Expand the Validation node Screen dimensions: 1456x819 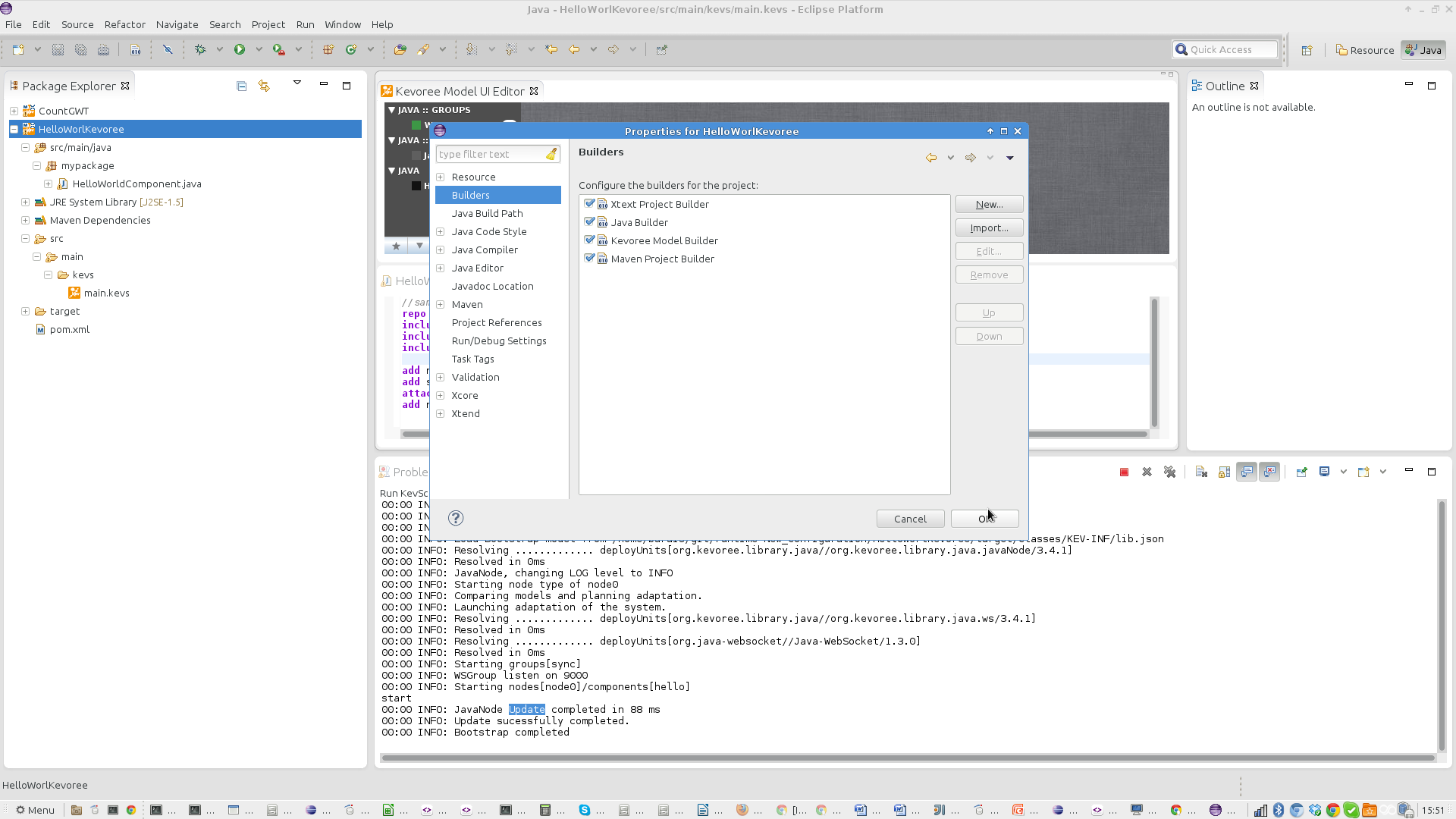click(440, 377)
